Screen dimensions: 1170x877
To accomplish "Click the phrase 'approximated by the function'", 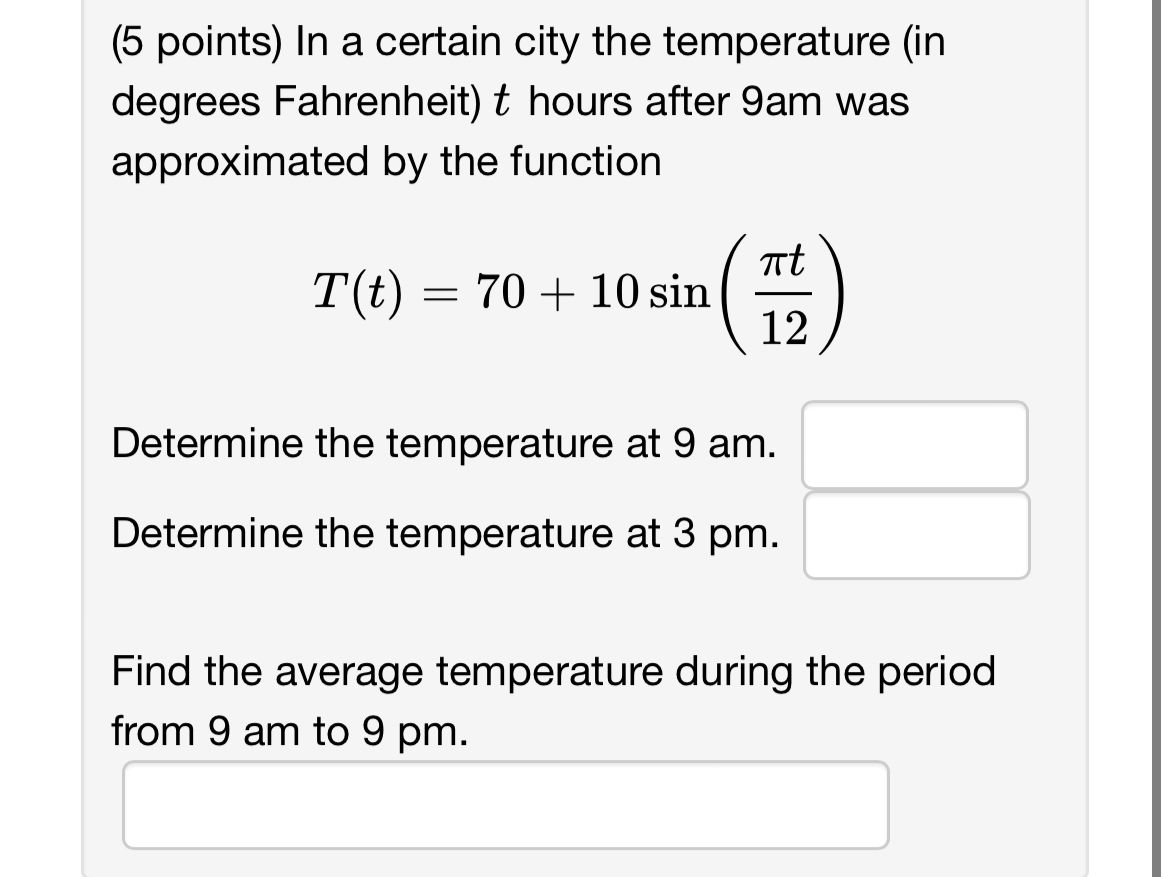I will (x=385, y=161).
